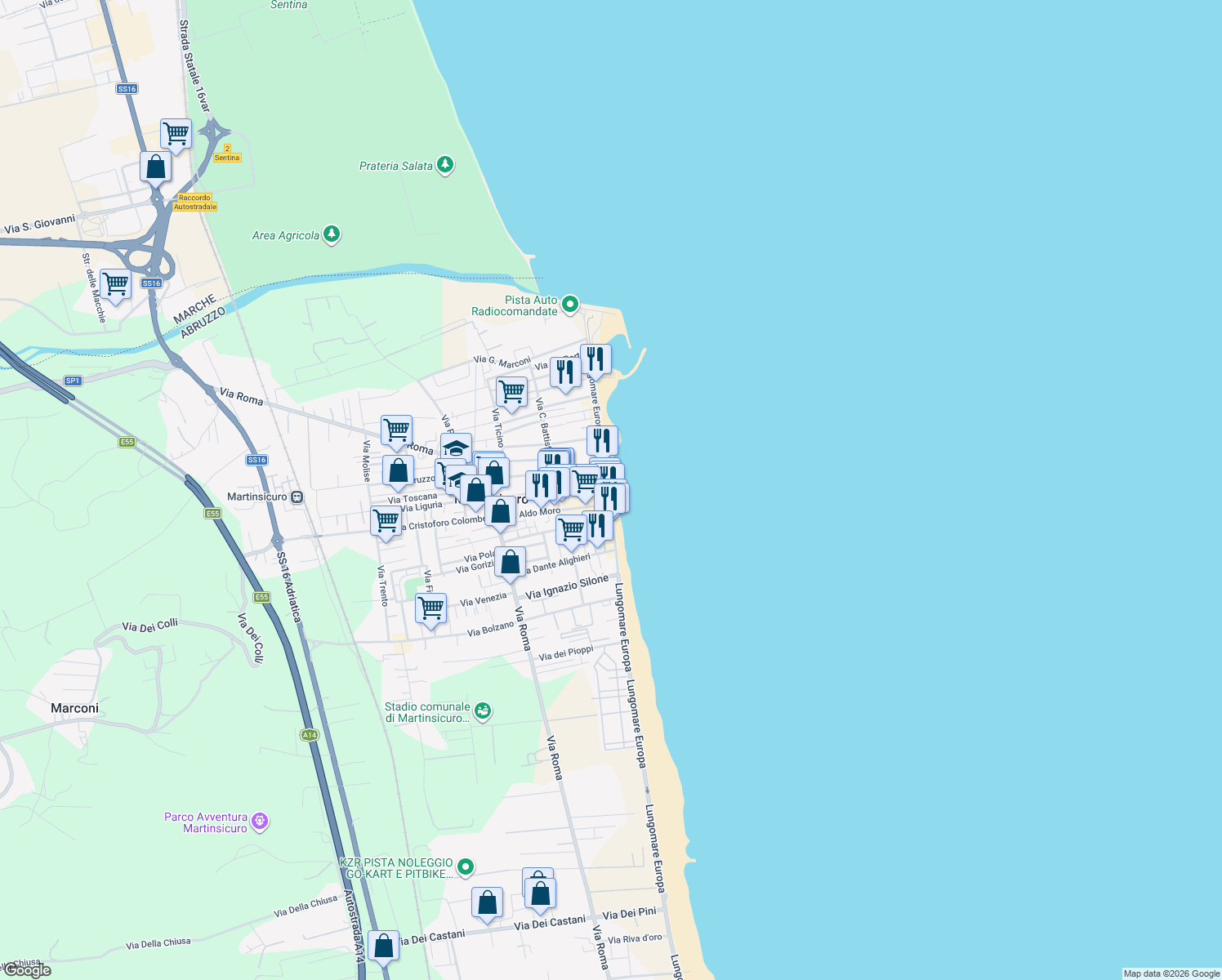Select the stadium marker at Stadio comunale di Martinsicuro
This screenshot has width=1222, height=980.
[482, 711]
